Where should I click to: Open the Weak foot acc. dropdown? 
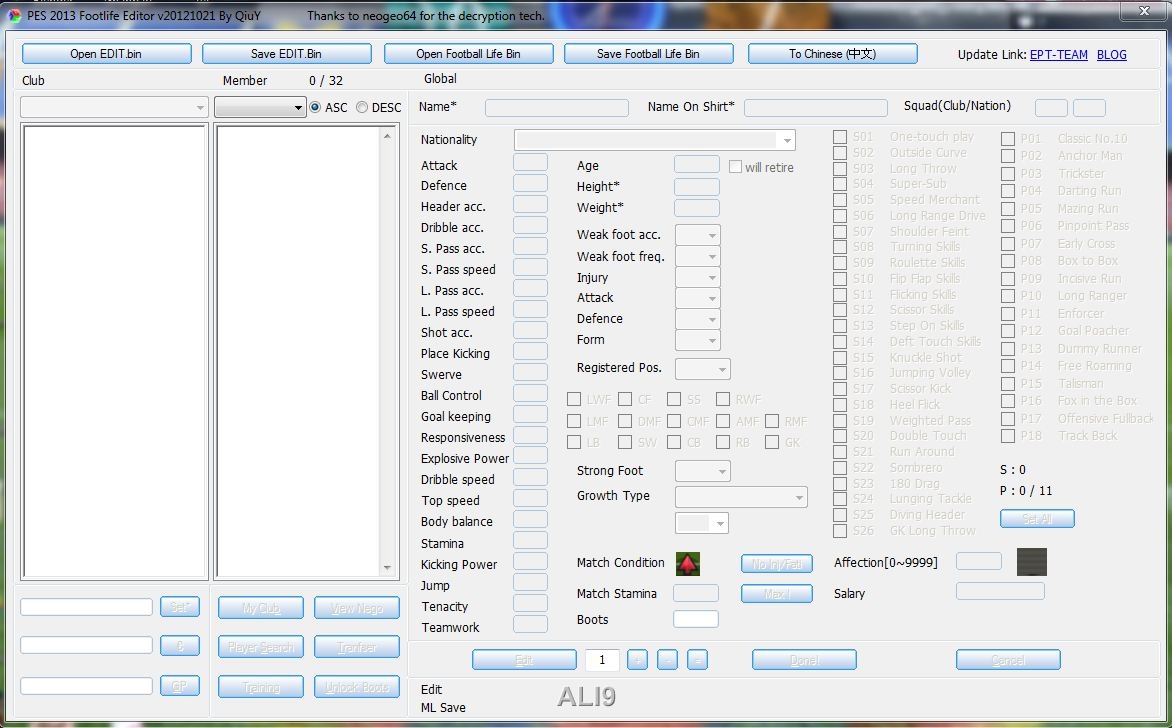(697, 235)
